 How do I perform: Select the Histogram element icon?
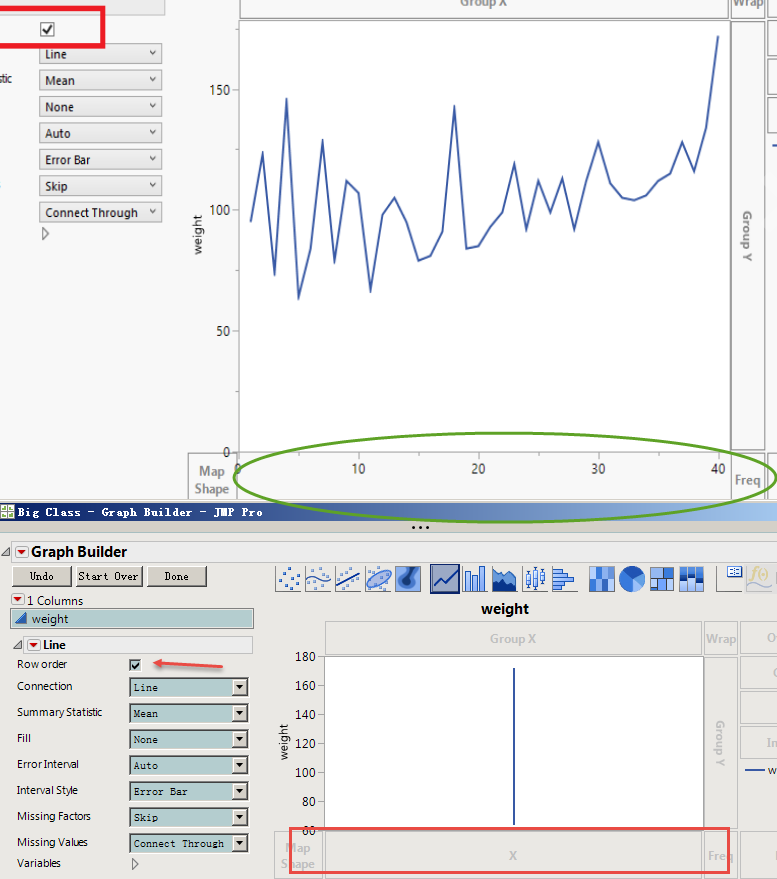tap(564, 579)
